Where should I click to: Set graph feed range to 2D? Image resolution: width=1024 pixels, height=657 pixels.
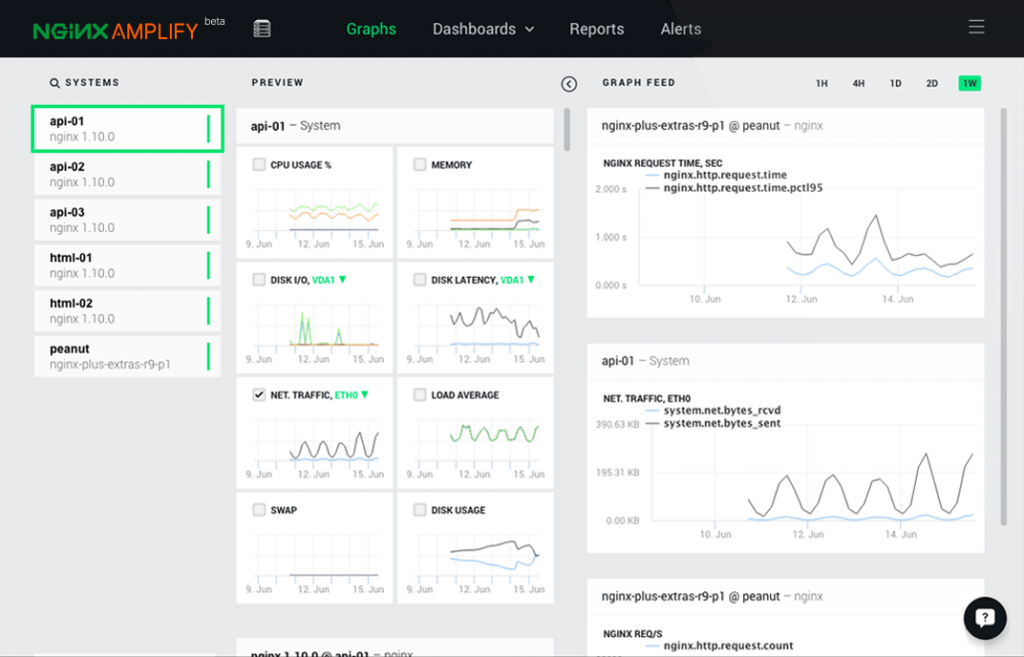point(932,84)
